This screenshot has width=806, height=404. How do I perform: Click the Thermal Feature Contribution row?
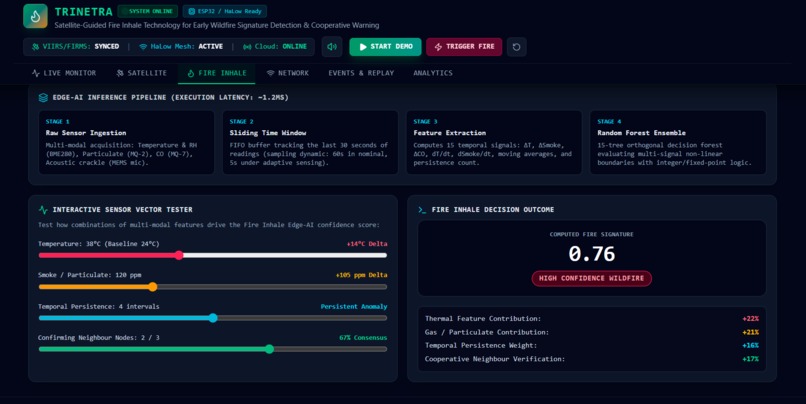pyautogui.click(x=592, y=319)
